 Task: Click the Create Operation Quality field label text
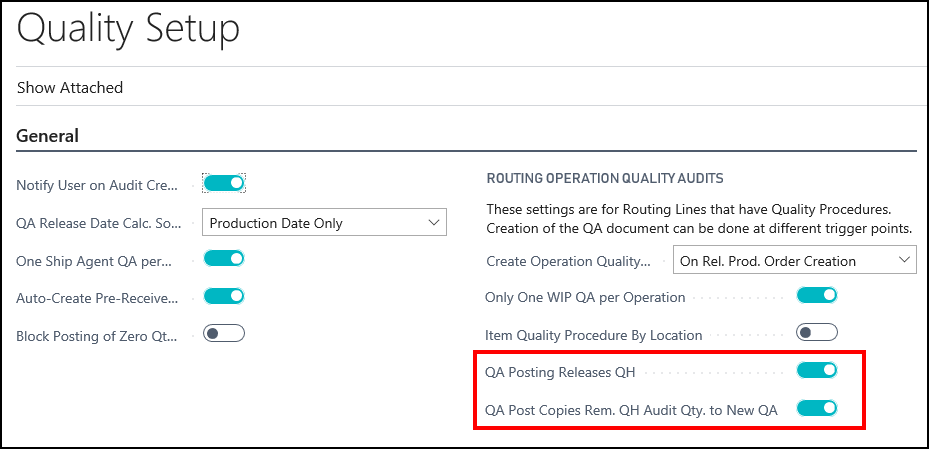pos(568,261)
